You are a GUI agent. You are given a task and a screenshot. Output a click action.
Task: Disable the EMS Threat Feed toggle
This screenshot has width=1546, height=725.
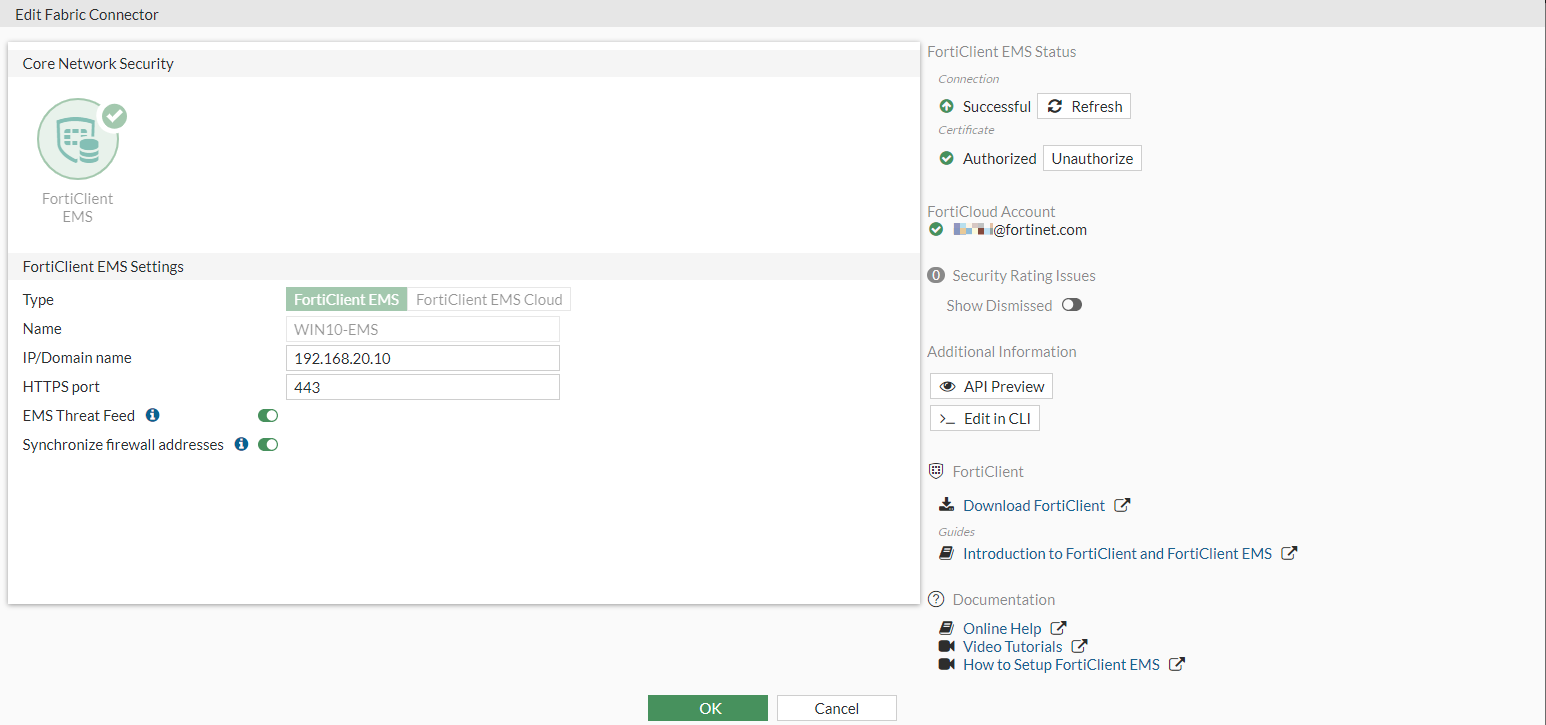point(268,415)
